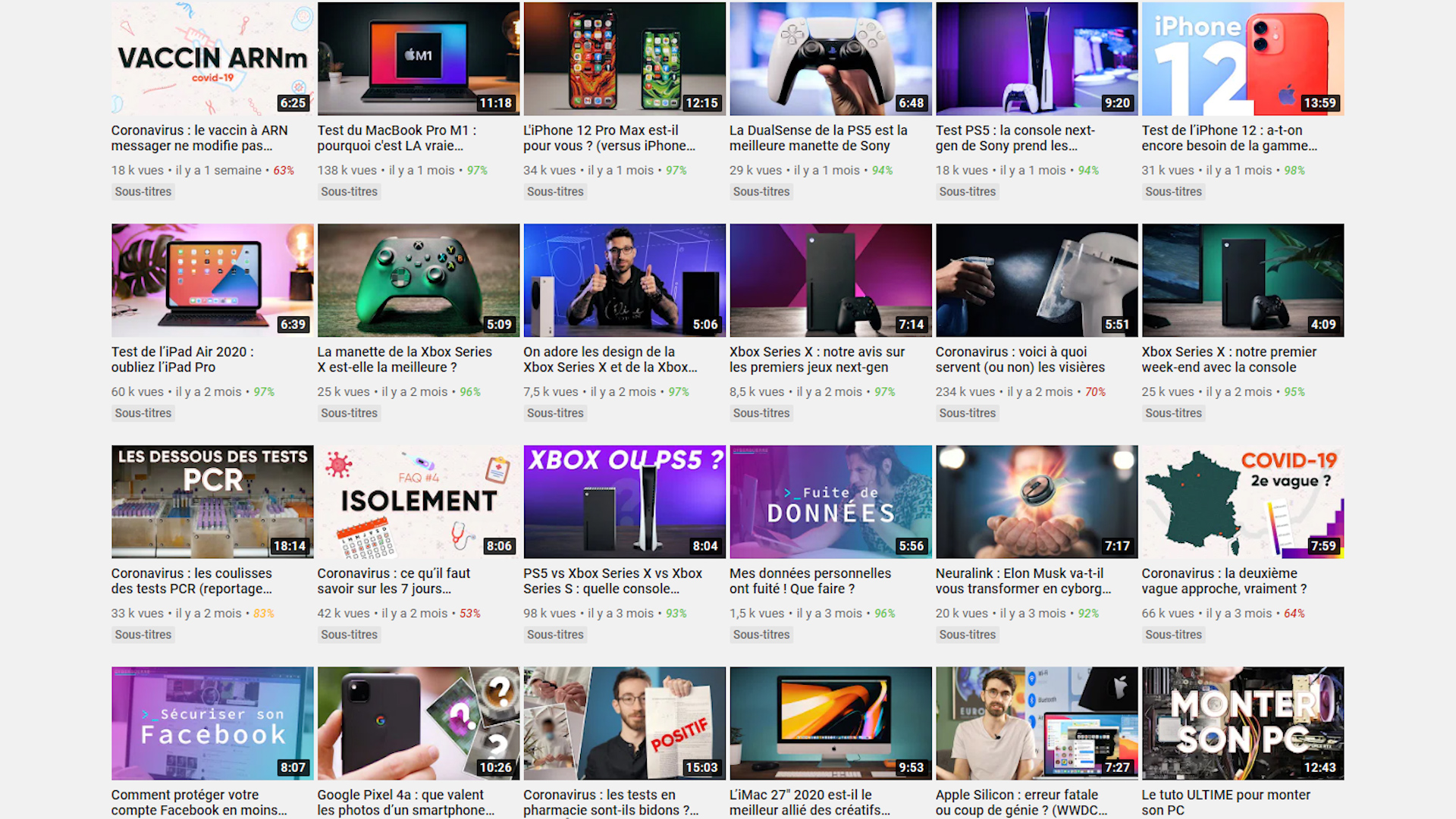Open the 4:09 Xbox Series X weekend thumbnail
1456x819 pixels.
point(1243,280)
